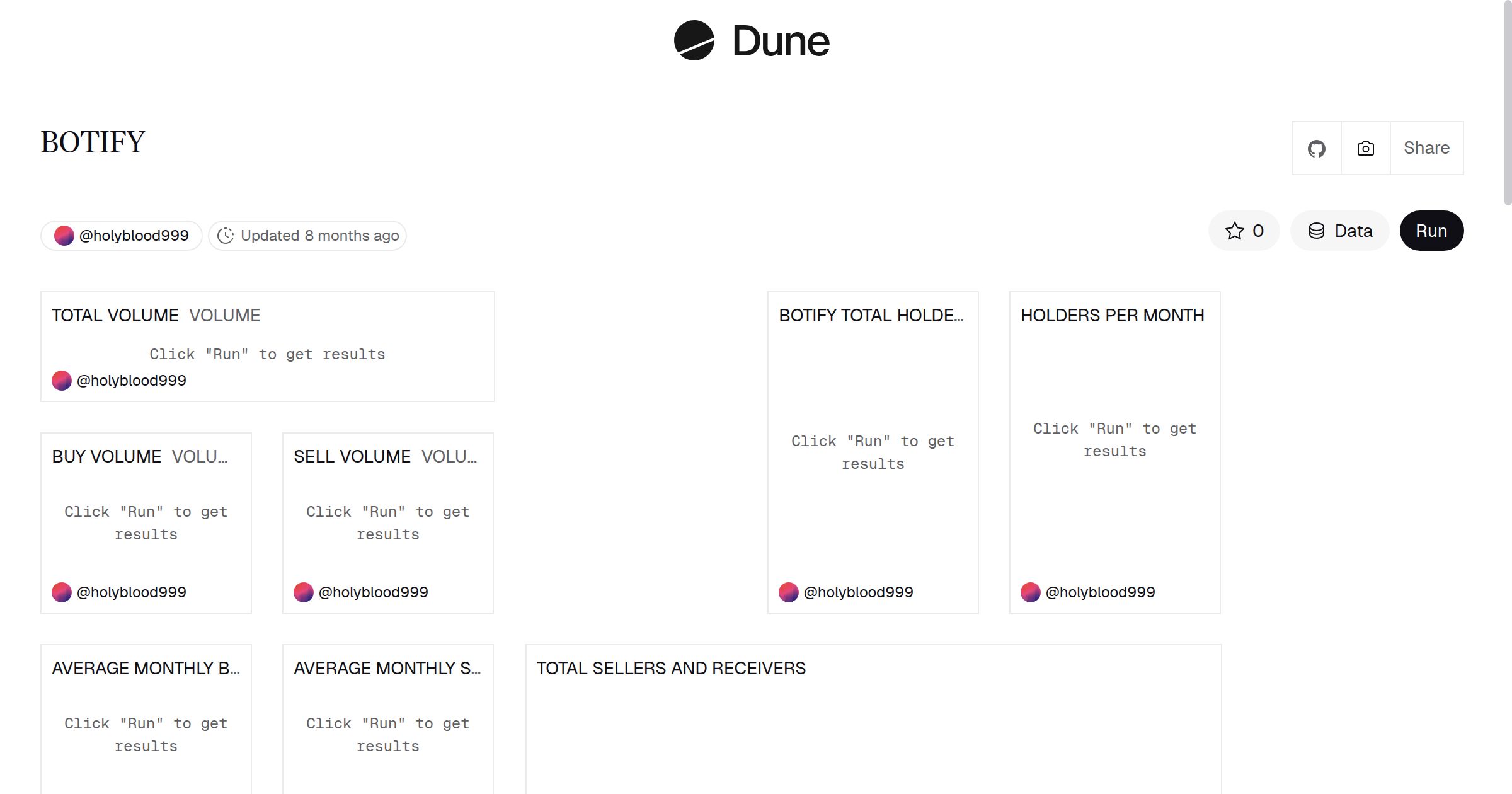Screen dimensions: 1512x794
Task: Open the HOLDERS PER MONTH query title
Action: coord(1112,315)
